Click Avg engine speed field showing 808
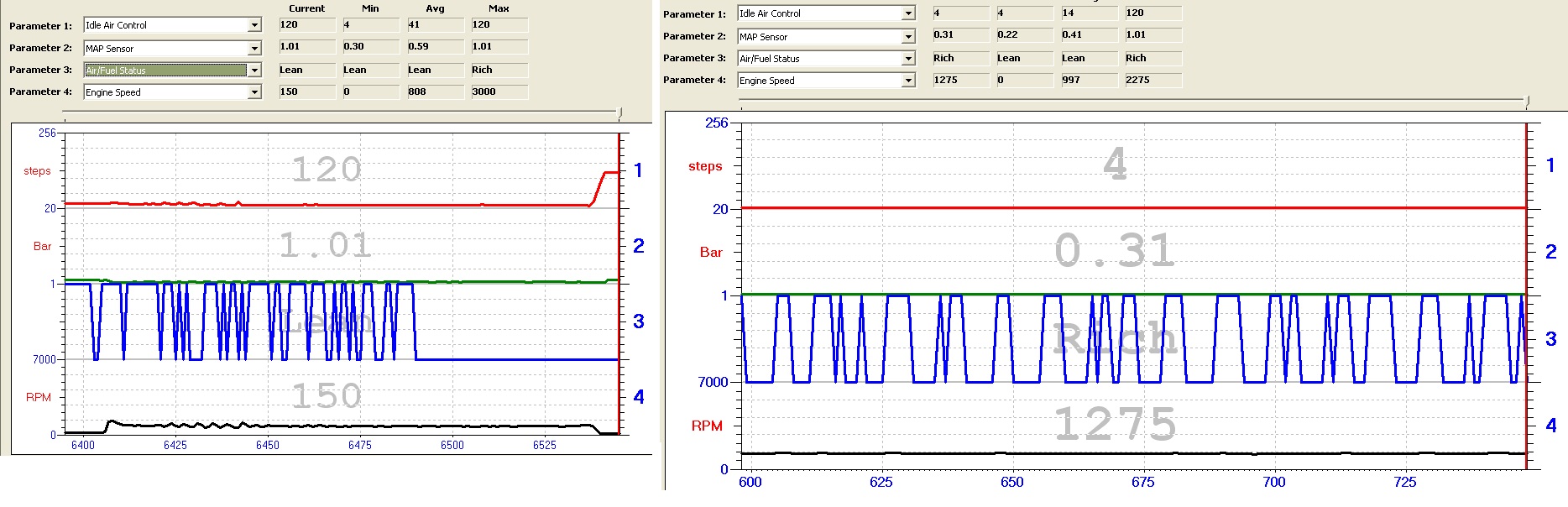1568x507 pixels. (434, 91)
